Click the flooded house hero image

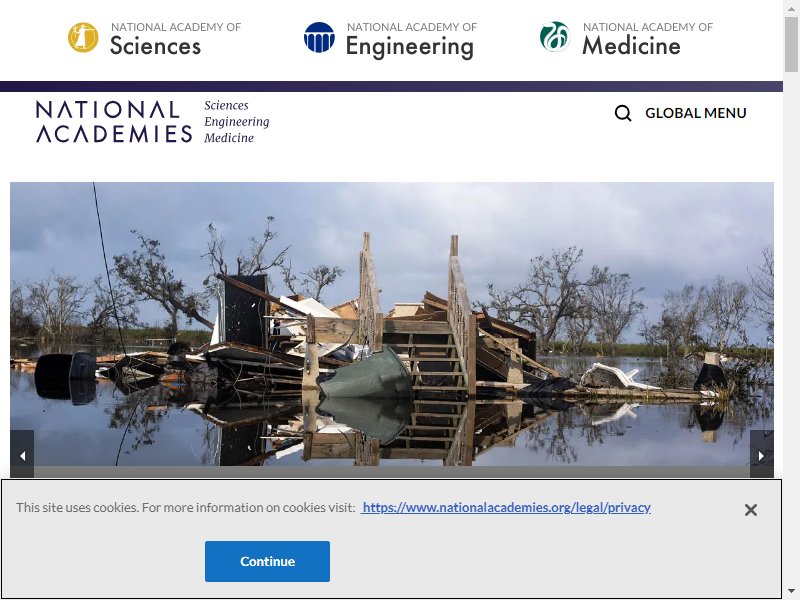[x=392, y=324]
